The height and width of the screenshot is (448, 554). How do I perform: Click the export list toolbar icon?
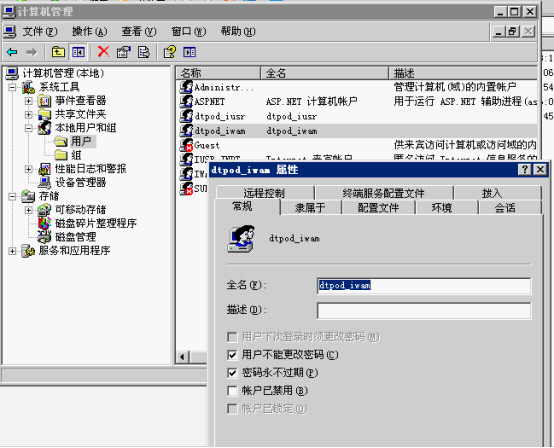143,52
